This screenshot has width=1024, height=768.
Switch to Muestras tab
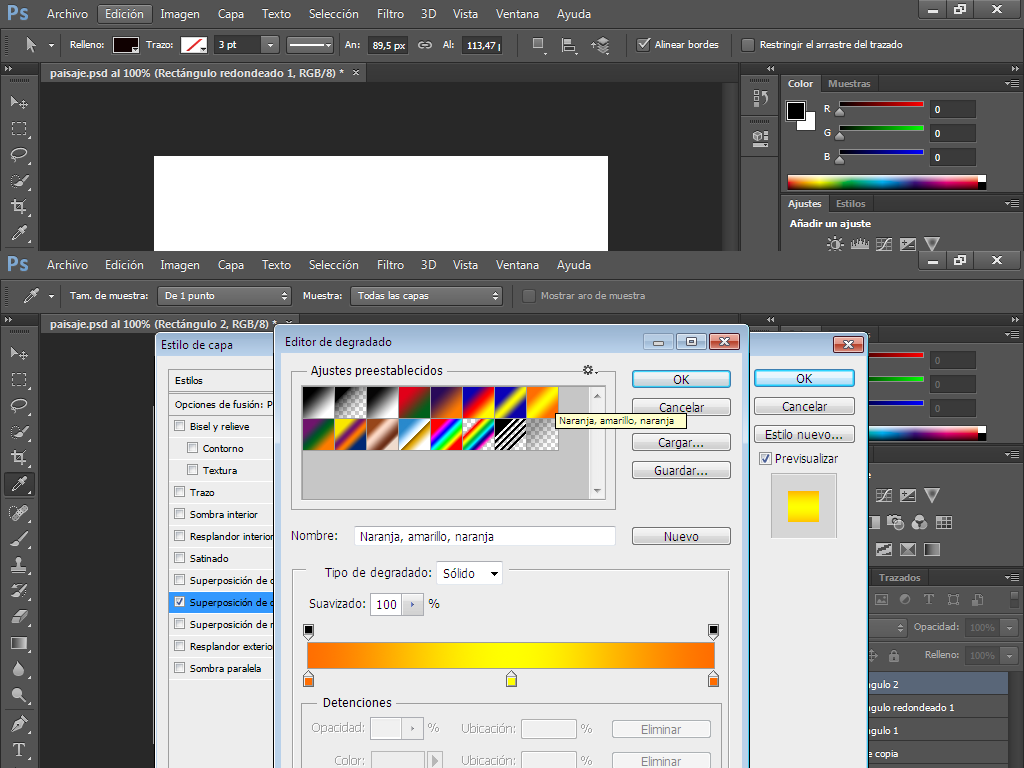click(849, 84)
